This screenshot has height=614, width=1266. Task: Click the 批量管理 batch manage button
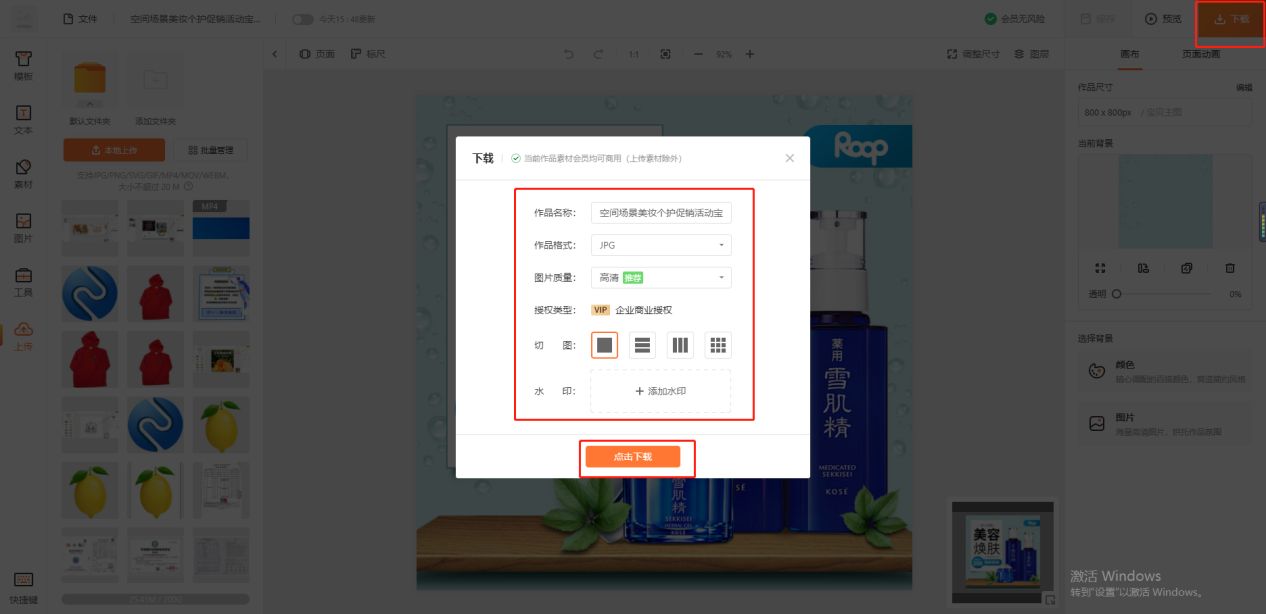click(x=211, y=150)
